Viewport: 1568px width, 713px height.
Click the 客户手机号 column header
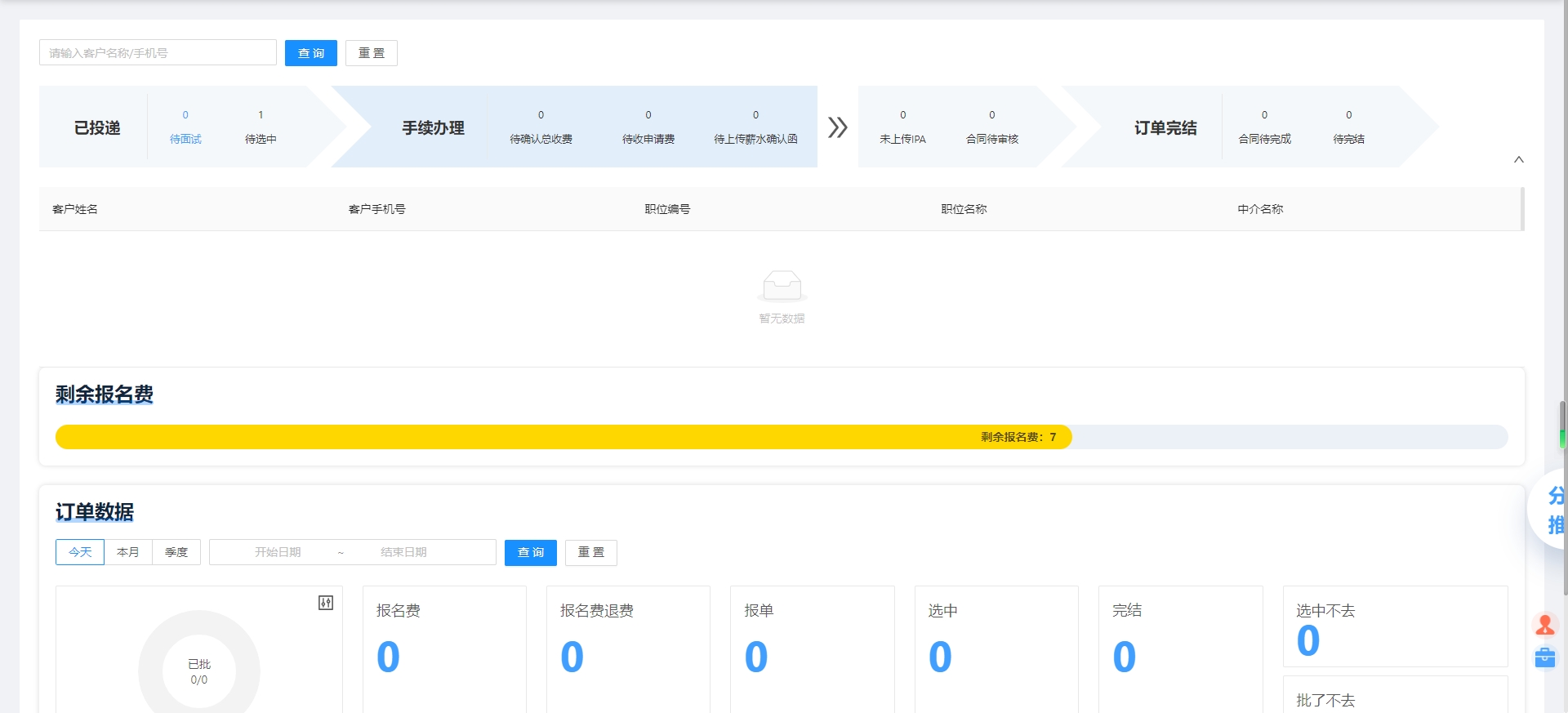point(376,209)
